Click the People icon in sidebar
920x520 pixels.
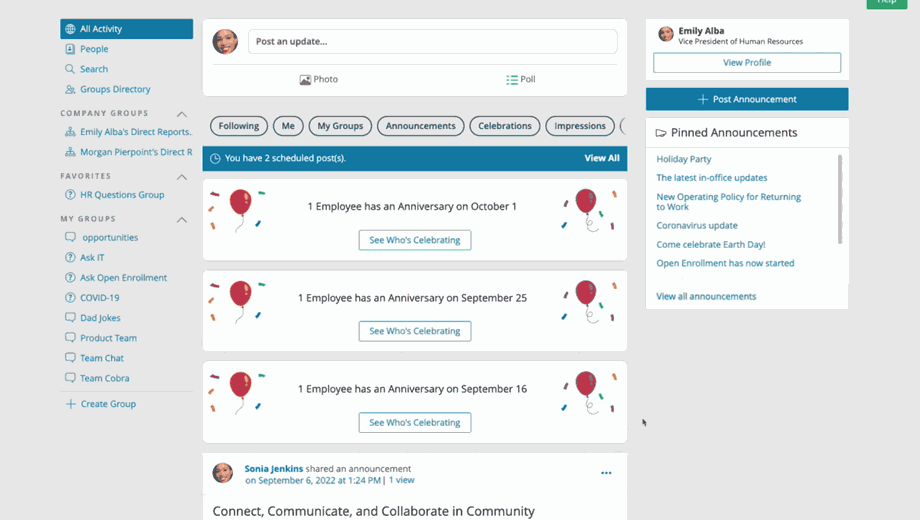pyautogui.click(x=70, y=49)
